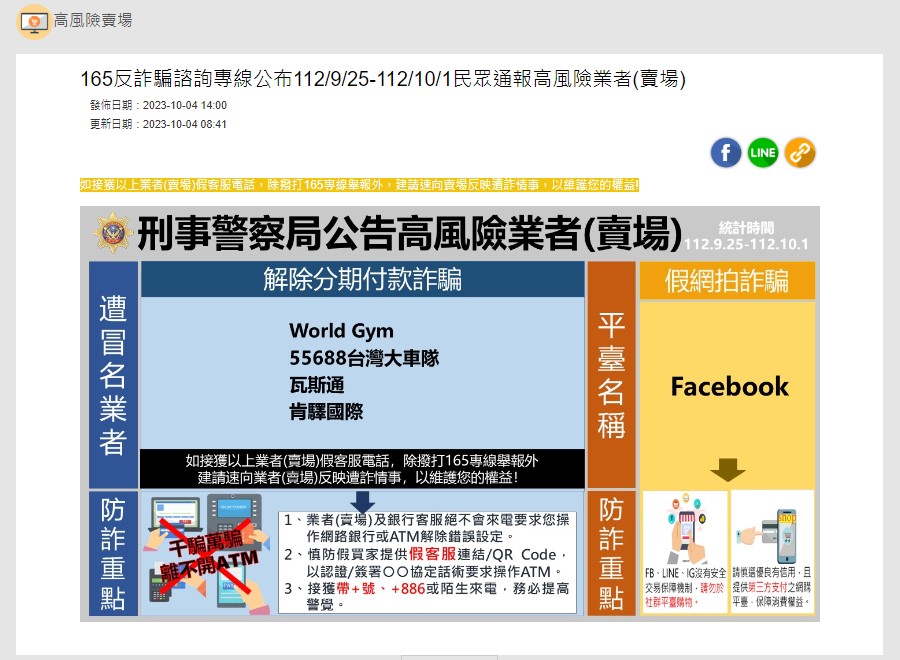Share the article via LINE icon
The image size is (900, 660).
[x=763, y=153]
